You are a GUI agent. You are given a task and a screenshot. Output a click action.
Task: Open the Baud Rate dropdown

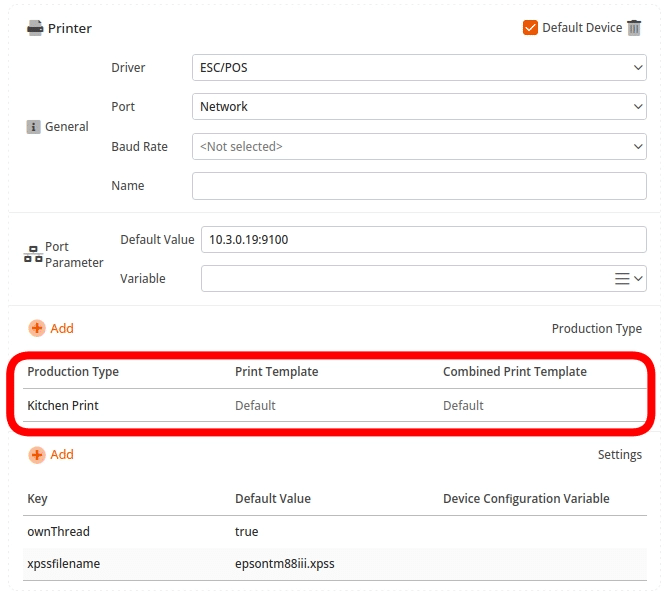[418, 147]
